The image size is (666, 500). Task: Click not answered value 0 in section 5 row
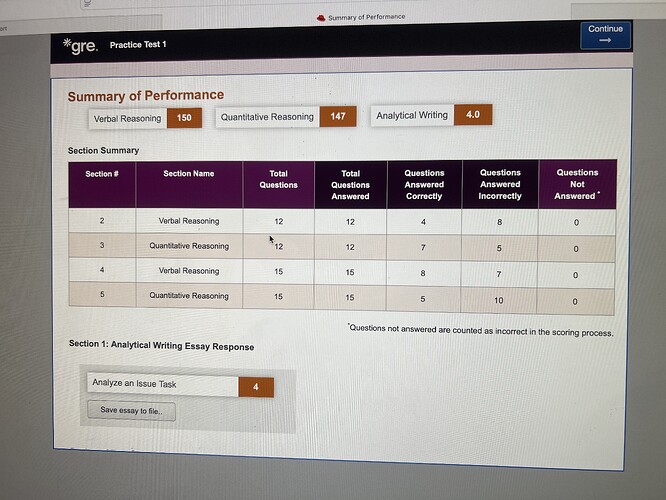[575, 302]
